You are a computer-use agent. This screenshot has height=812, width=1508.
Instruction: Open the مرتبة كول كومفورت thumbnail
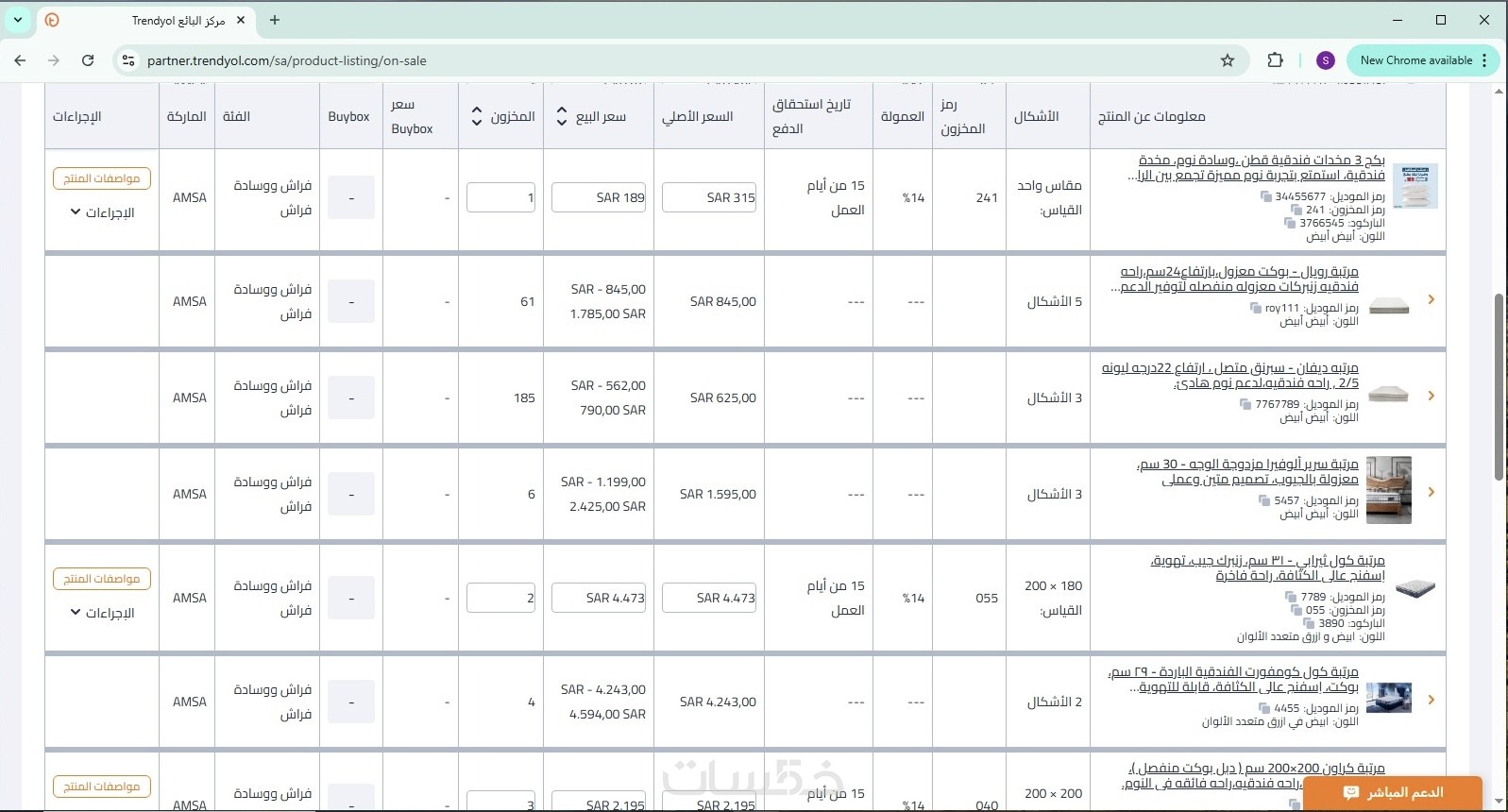pyautogui.click(x=1388, y=698)
